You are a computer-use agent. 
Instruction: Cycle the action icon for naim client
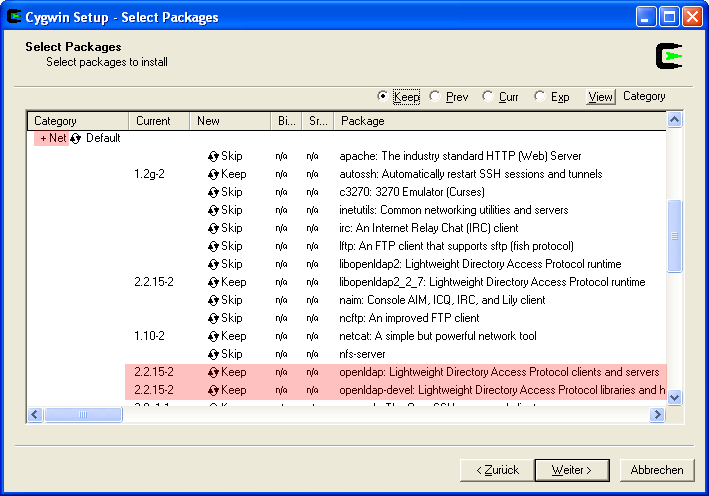[213, 301]
